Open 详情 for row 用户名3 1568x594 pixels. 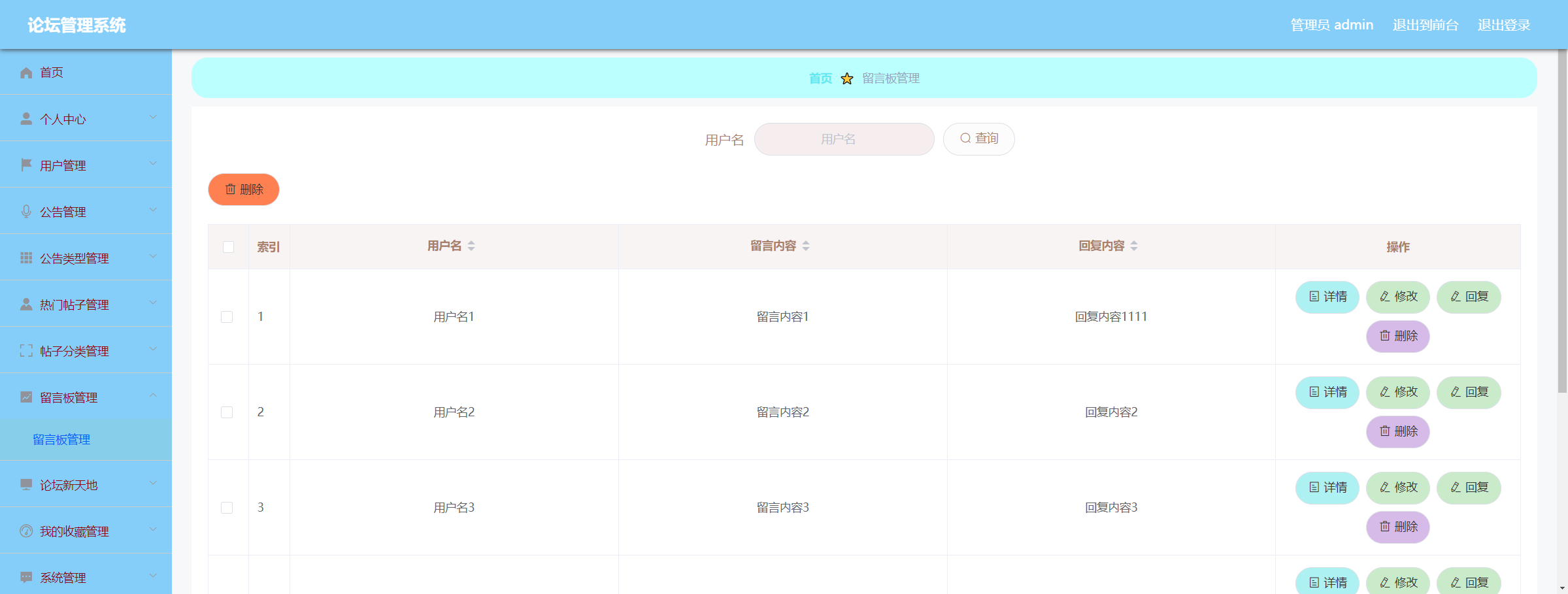point(1327,488)
